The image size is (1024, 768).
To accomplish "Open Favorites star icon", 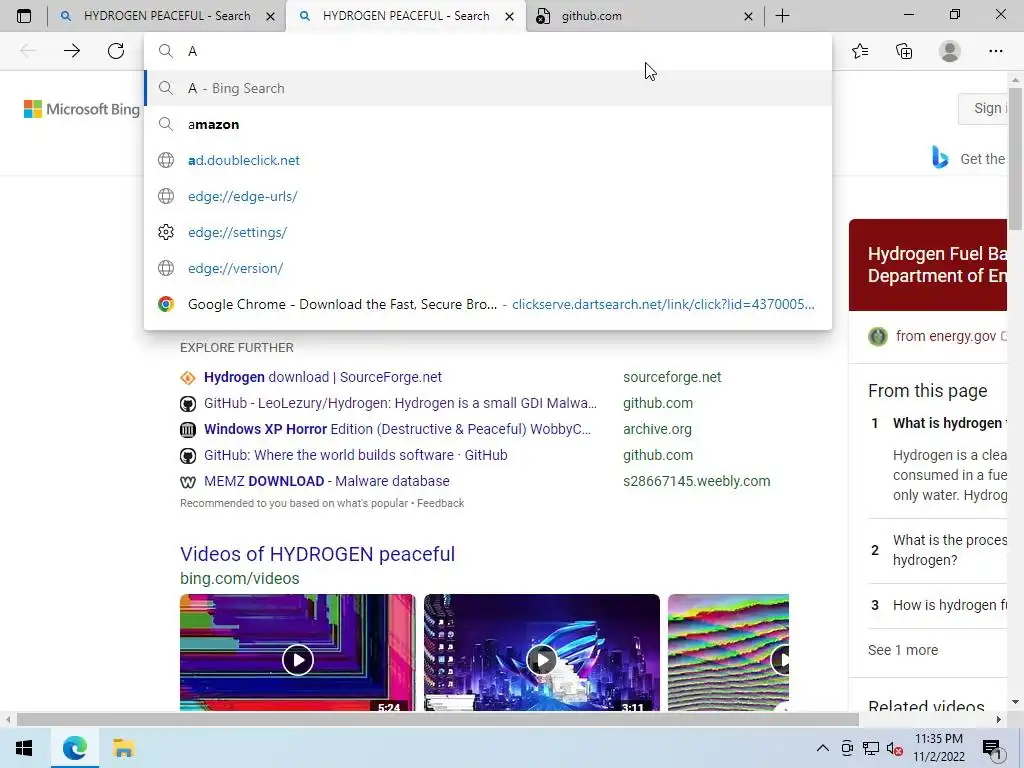I will click(860, 51).
